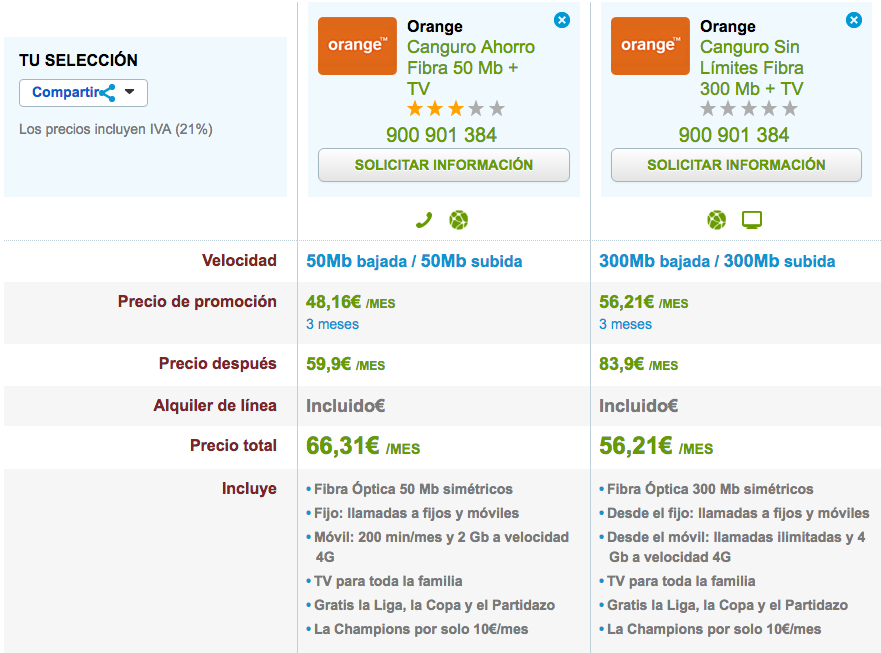Expand the Compartir dropdown arrow
This screenshot has width=881, height=653.
(x=130, y=93)
